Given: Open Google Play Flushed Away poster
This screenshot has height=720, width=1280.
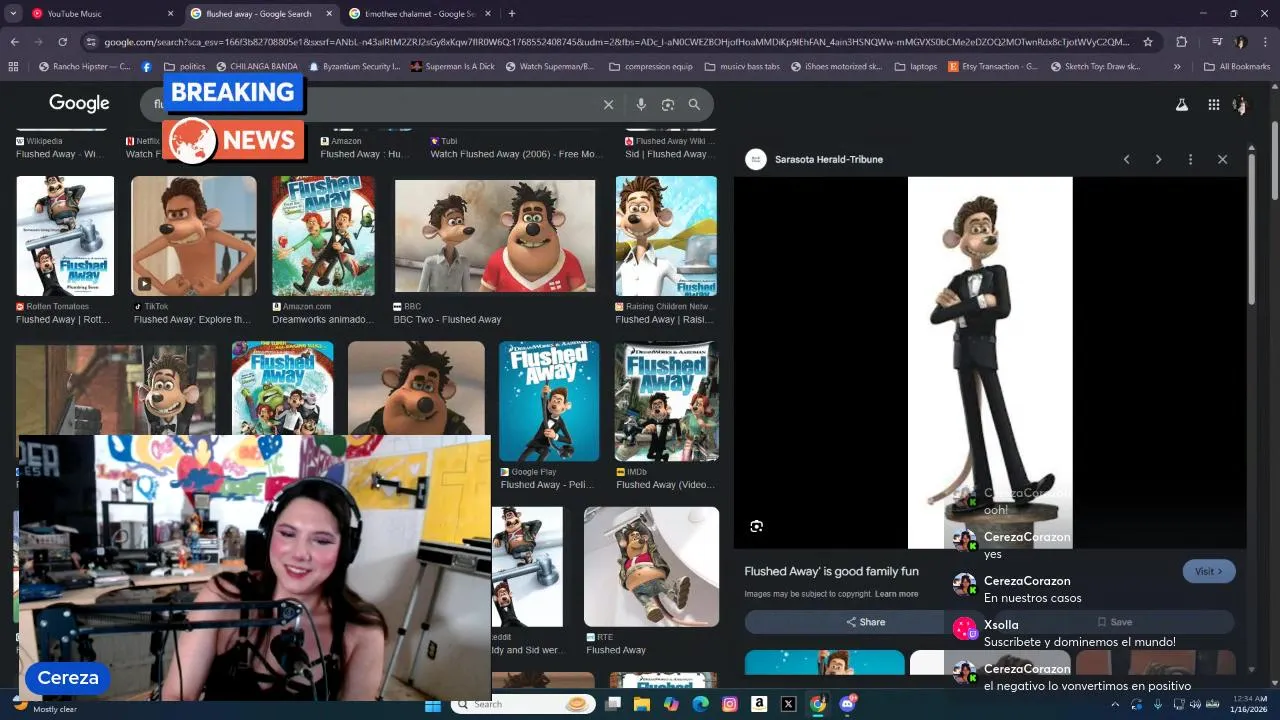Looking at the screenshot, I should click(x=549, y=401).
